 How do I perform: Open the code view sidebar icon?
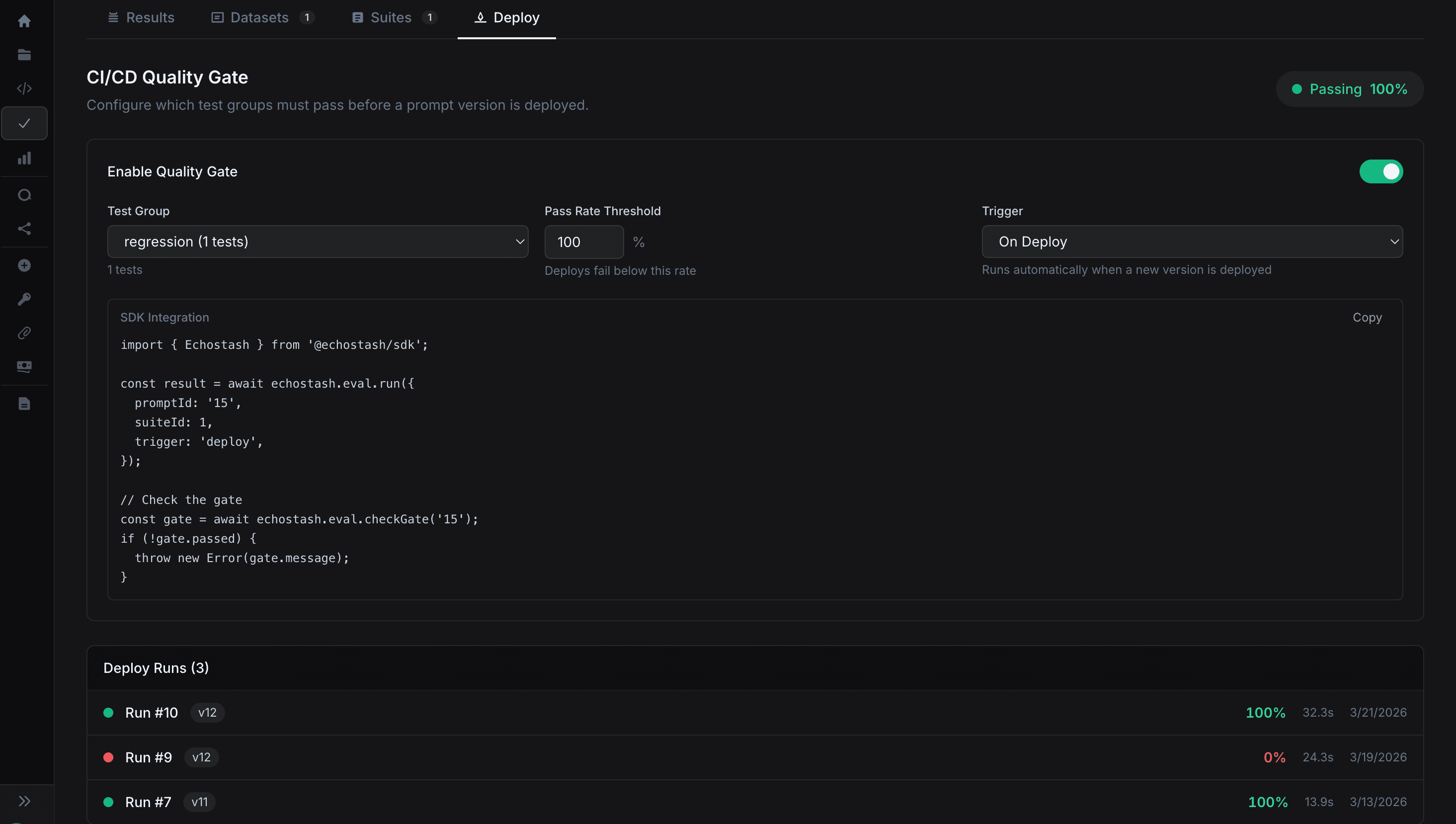coord(25,88)
